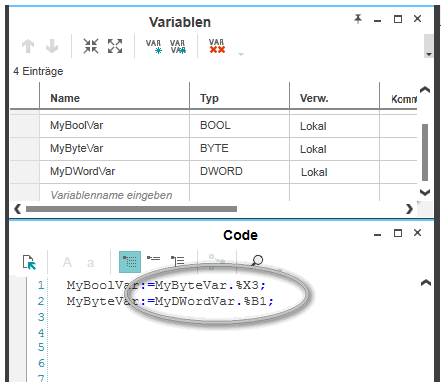The width and height of the screenshot is (446, 387).
Task: Click the move variable up arrow
Action: click(28, 46)
